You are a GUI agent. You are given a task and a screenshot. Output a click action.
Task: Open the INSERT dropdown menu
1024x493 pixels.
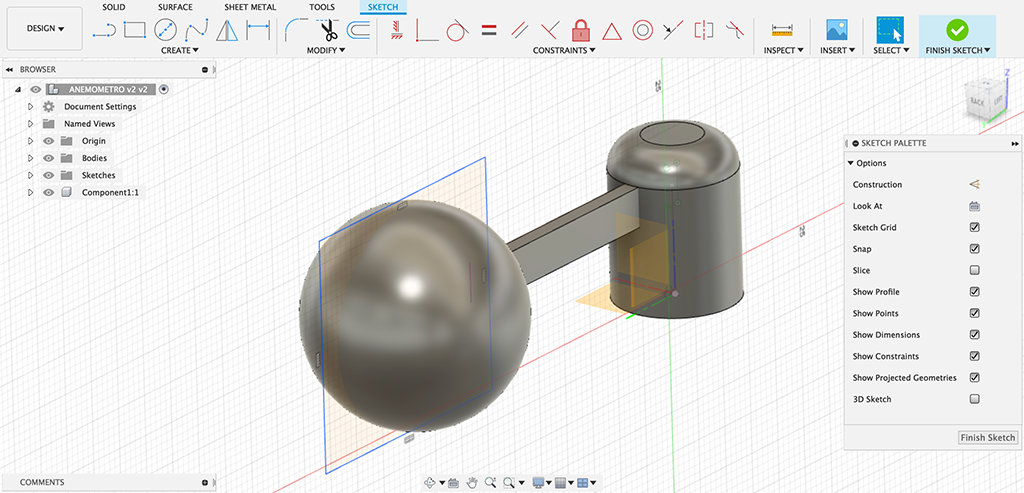point(838,50)
